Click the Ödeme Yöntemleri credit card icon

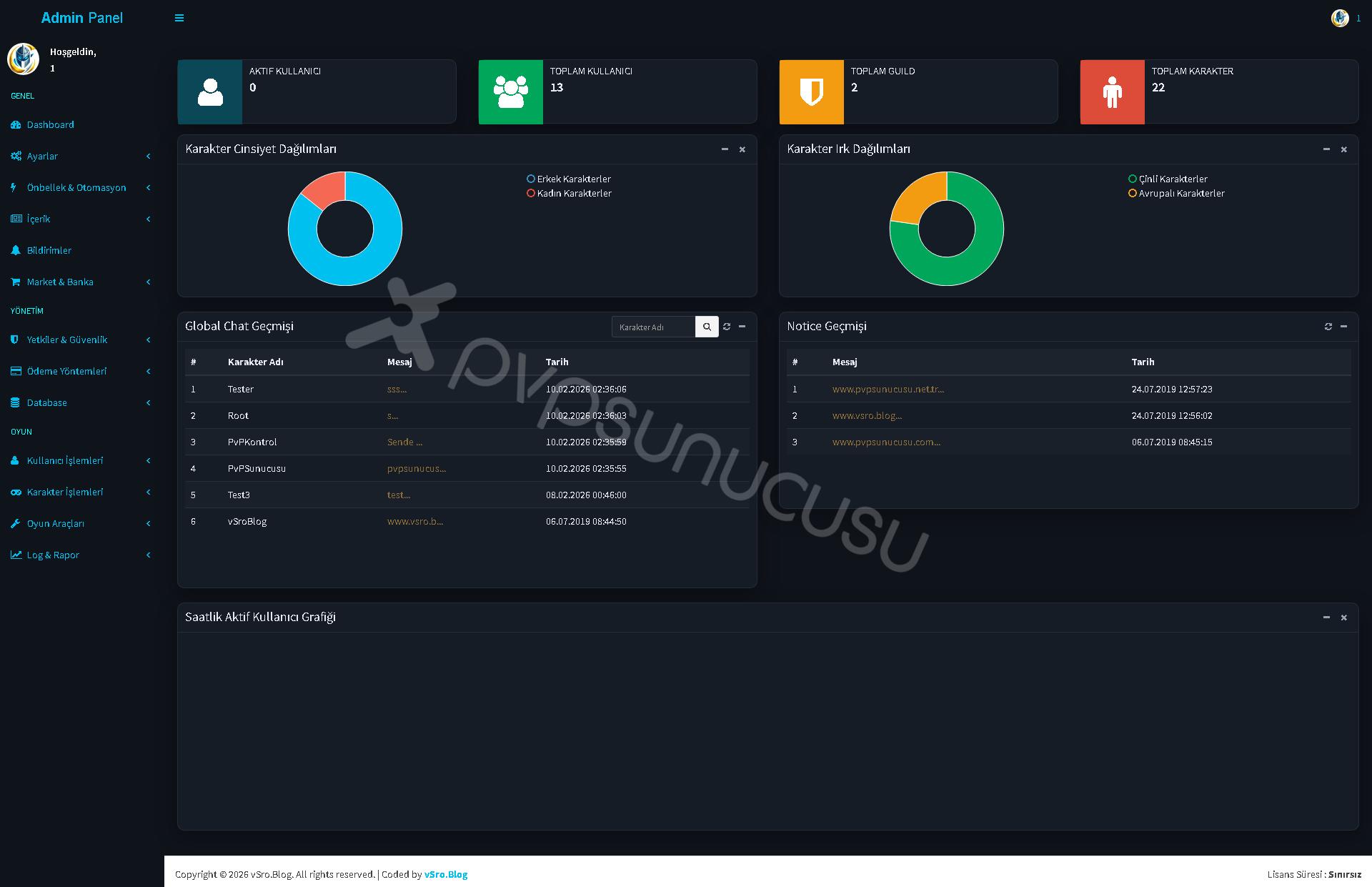16,372
